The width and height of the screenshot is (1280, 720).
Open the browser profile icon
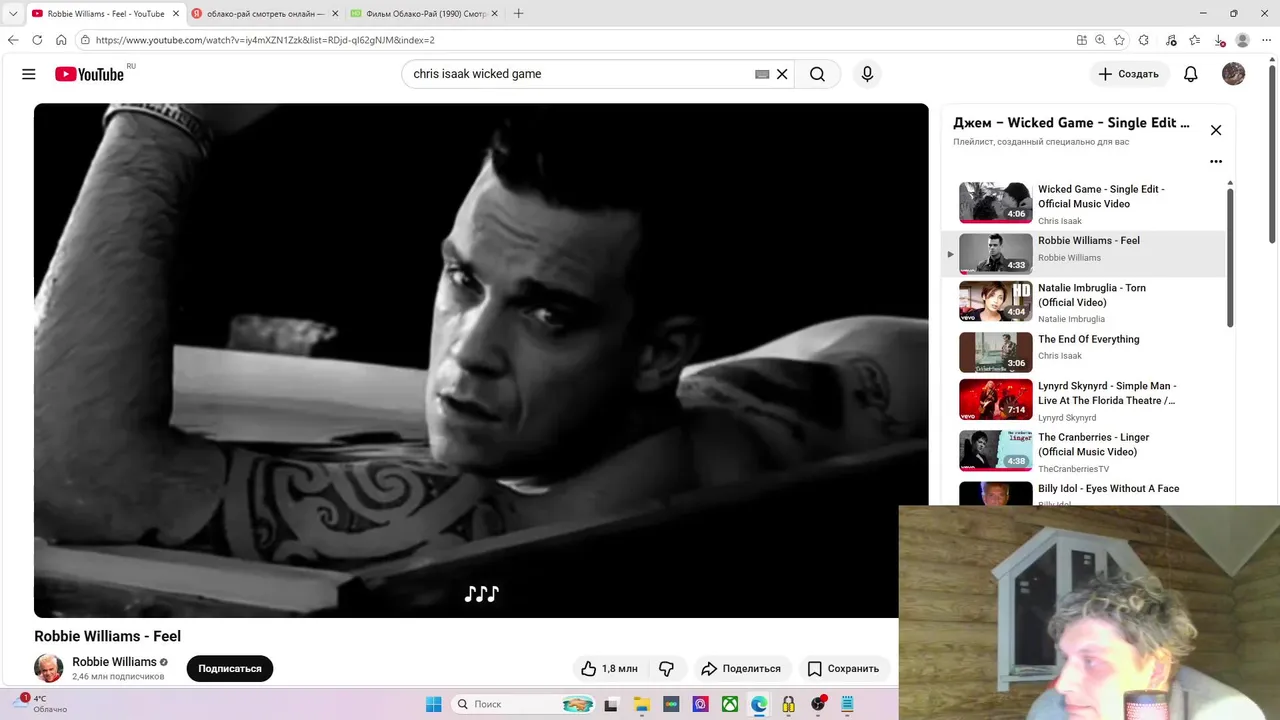[x=1243, y=40]
